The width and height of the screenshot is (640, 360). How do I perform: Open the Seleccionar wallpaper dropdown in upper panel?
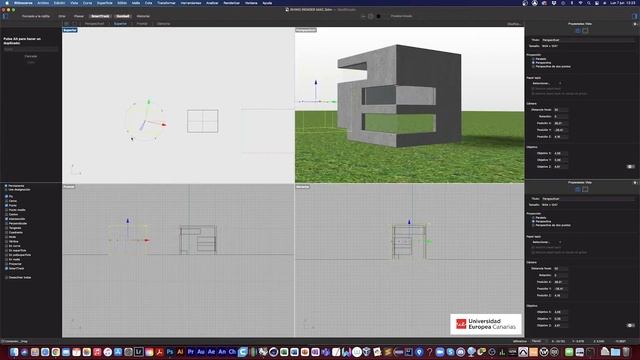click(x=547, y=83)
